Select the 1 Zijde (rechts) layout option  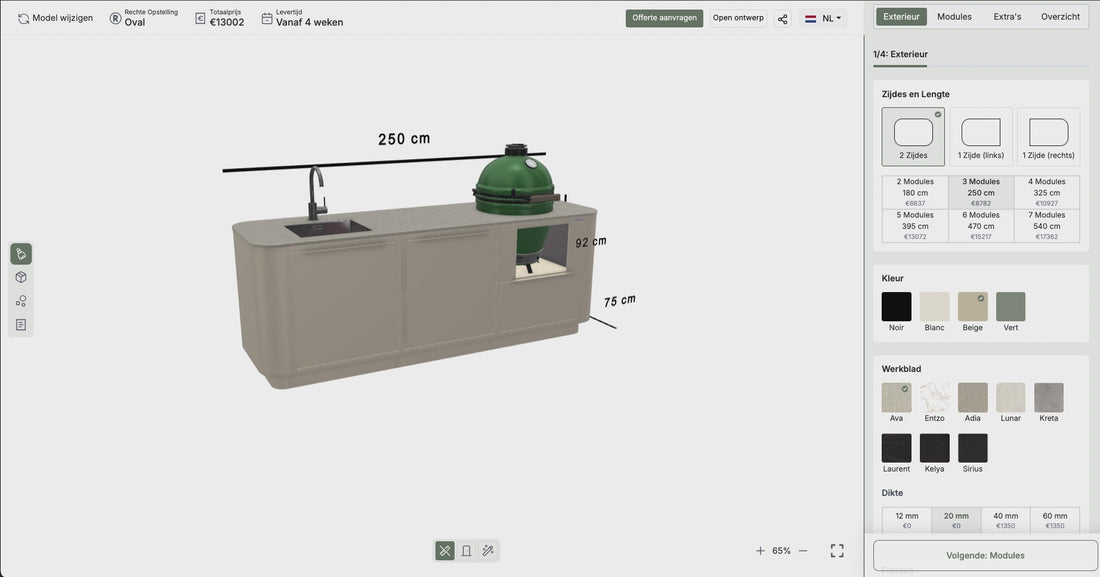1048,136
